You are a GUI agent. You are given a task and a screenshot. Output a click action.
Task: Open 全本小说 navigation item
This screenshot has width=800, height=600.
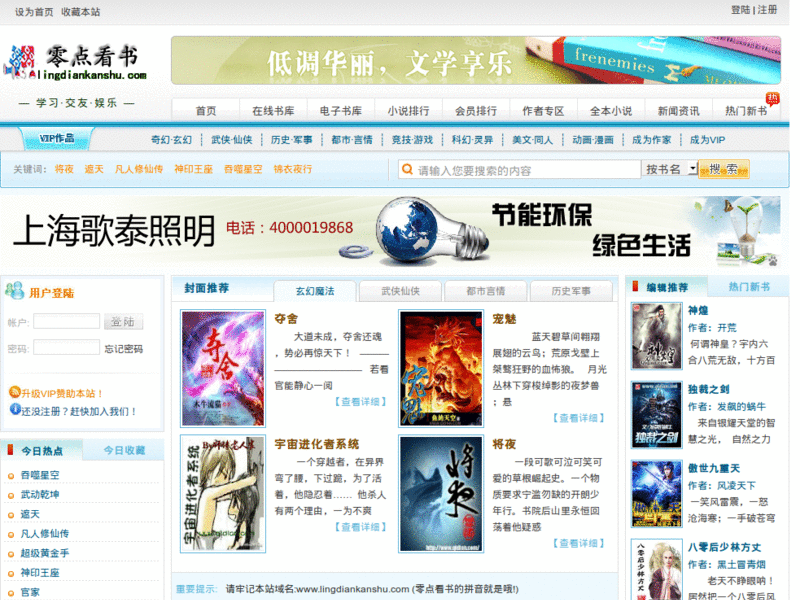point(611,111)
